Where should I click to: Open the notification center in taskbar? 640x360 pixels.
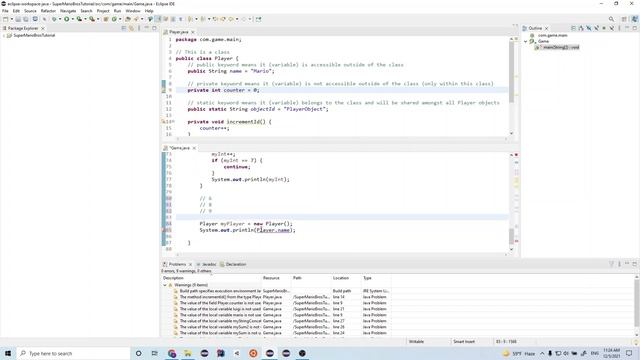[629, 353]
